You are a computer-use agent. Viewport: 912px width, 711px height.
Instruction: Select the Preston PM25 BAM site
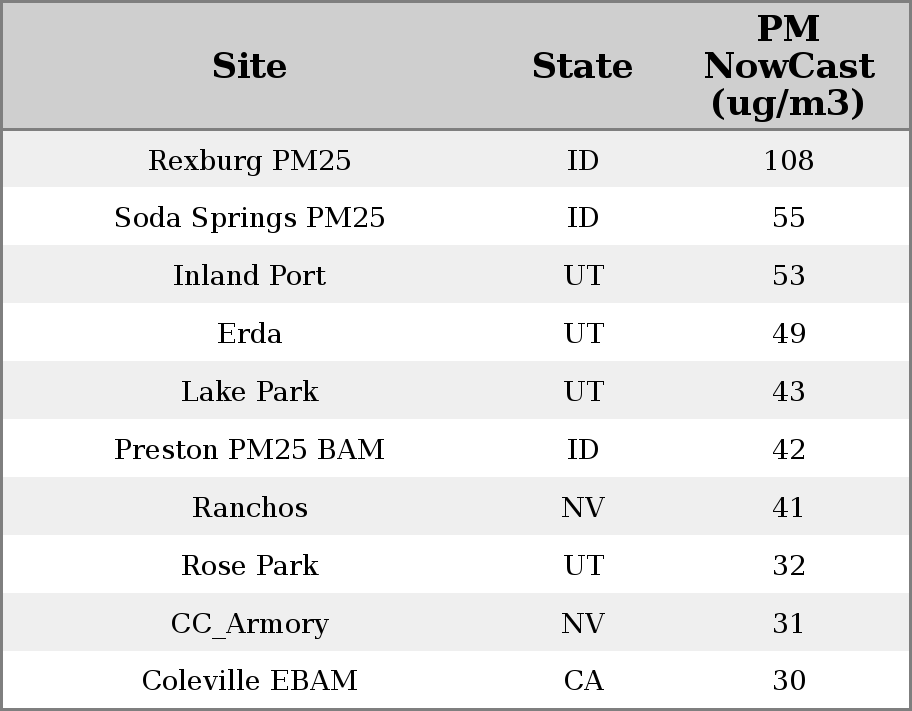point(249,450)
